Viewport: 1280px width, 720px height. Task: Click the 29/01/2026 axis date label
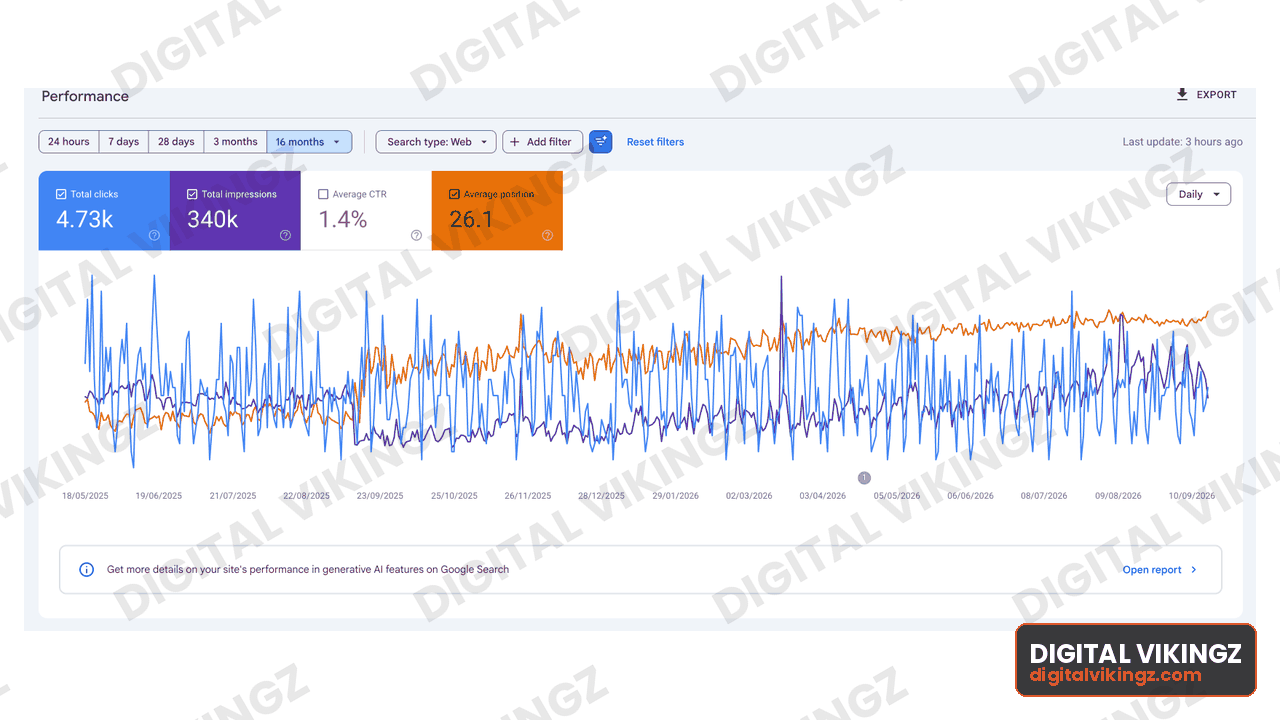(675, 496)
